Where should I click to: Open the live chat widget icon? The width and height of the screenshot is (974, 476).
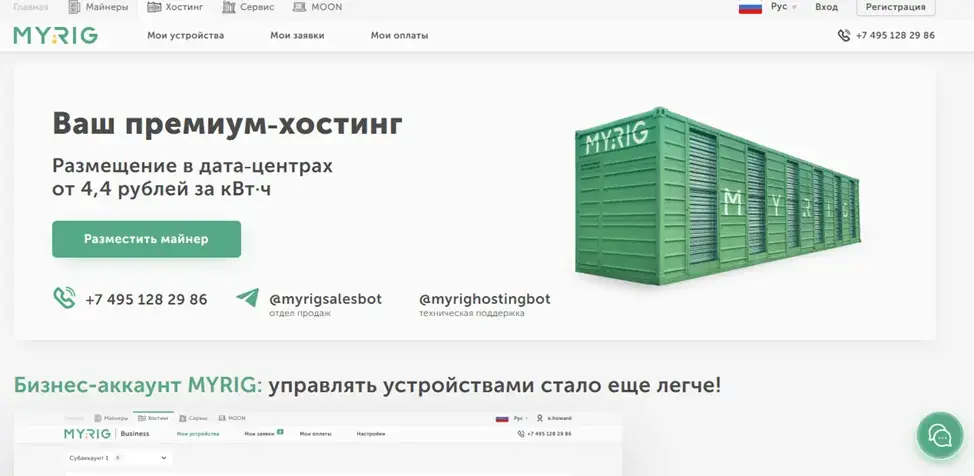tap(940, 436)
